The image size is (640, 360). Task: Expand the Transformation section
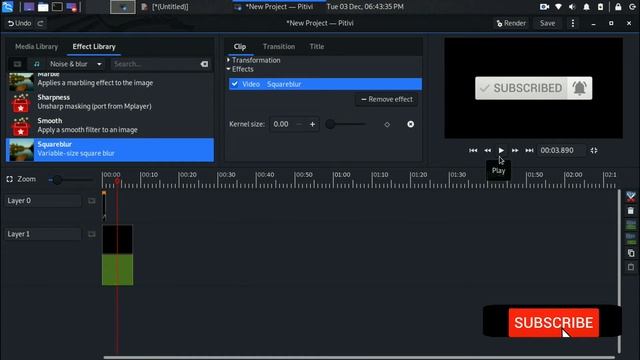pos(254,60)
